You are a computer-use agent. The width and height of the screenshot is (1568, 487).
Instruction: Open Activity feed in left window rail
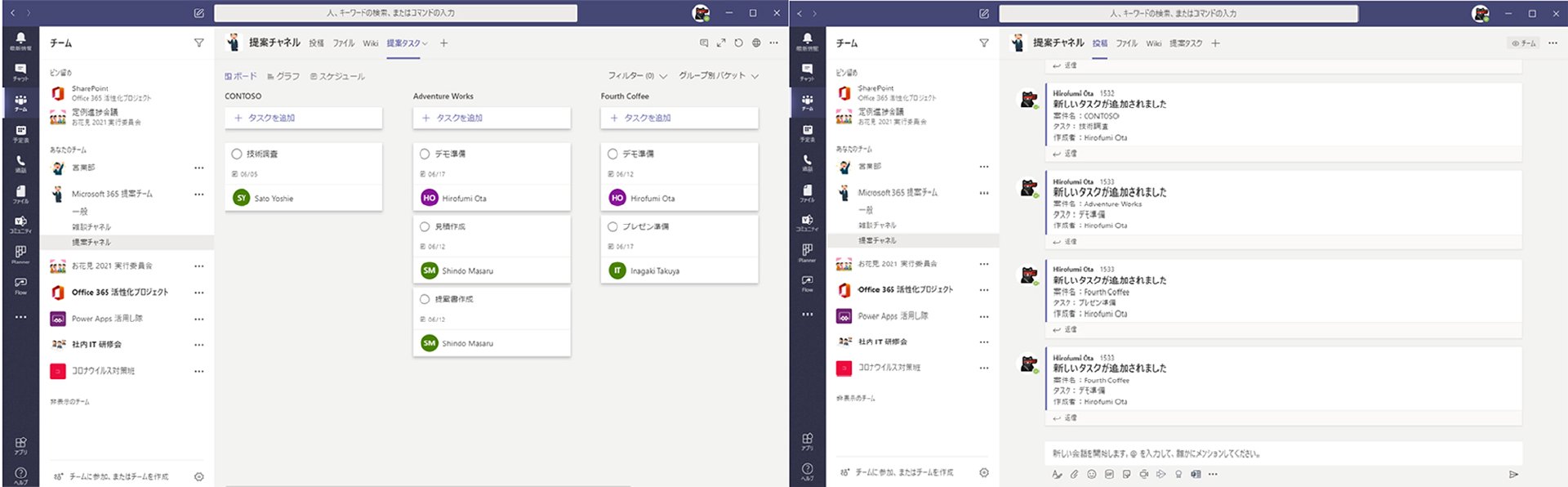click(x=20, y=41)
